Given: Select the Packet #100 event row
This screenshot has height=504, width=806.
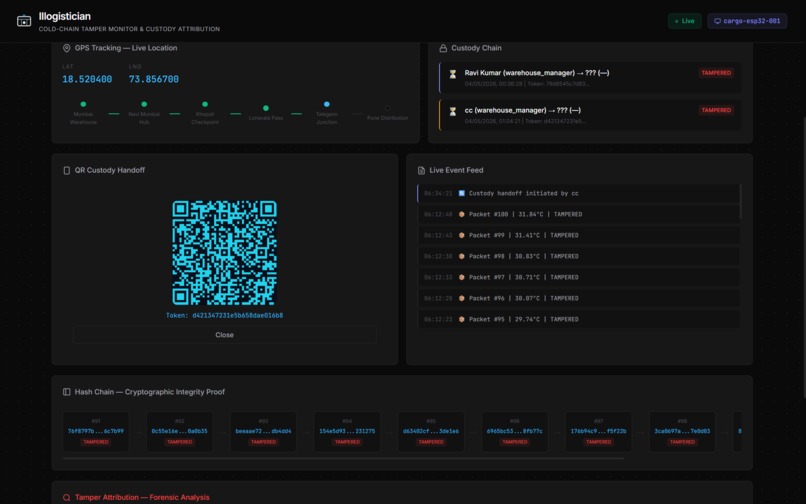Looking at the screenshot, I should (x=578, y=214).
